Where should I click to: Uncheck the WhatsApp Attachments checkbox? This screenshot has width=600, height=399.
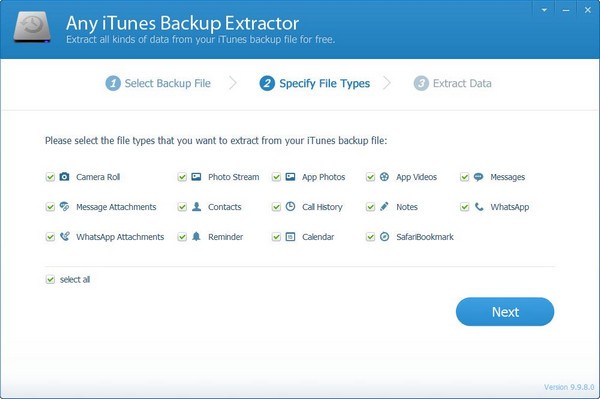50,237
